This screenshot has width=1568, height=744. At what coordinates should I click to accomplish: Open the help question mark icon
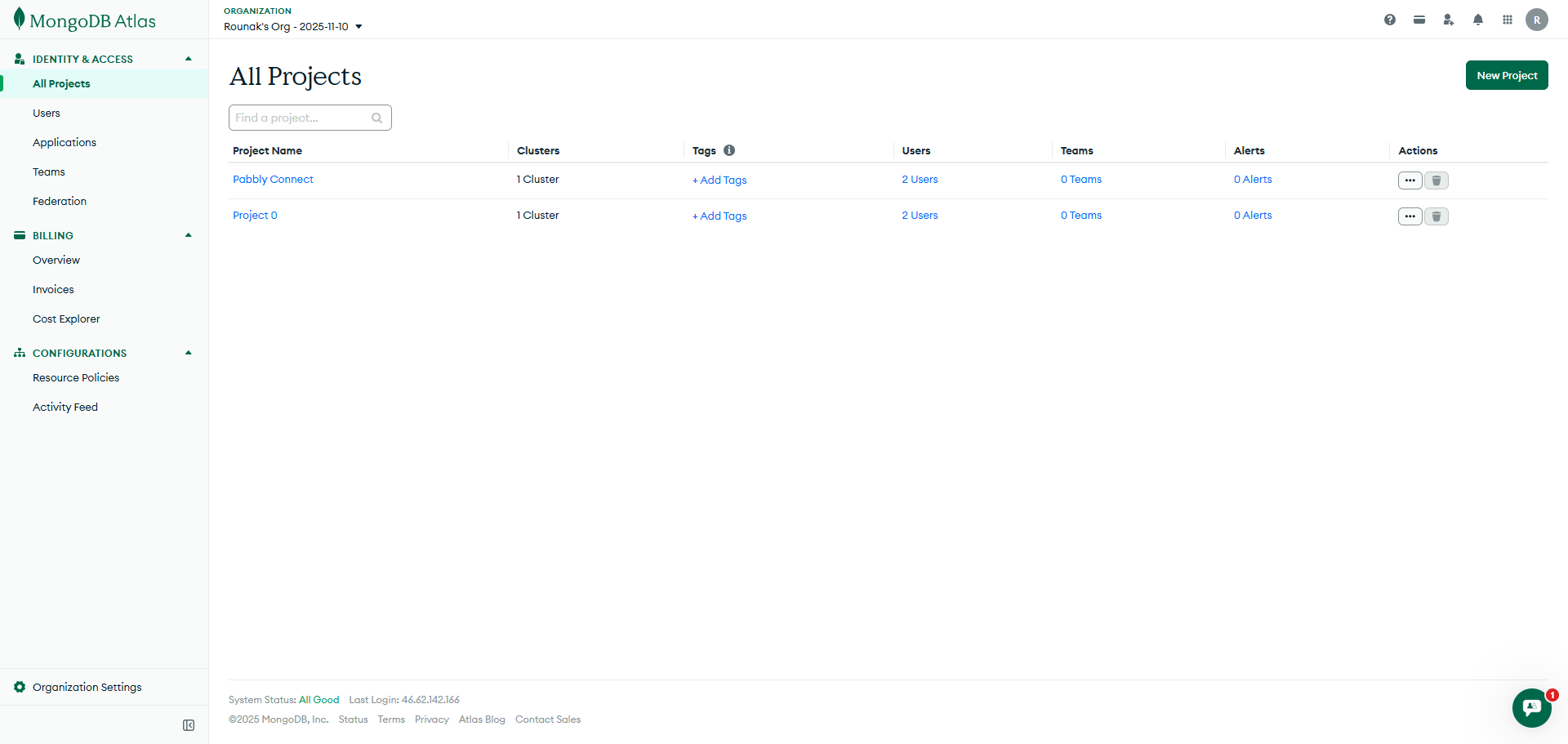point(1390,20)
